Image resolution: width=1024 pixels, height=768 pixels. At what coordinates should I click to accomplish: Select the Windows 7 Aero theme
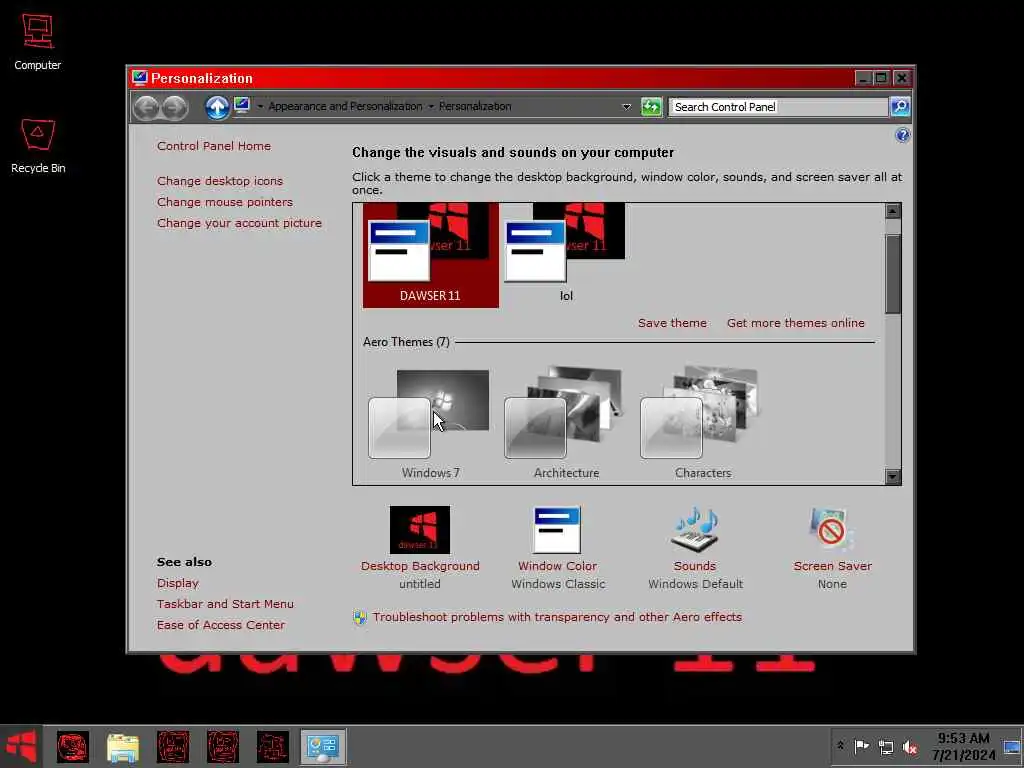pos(430,424)
